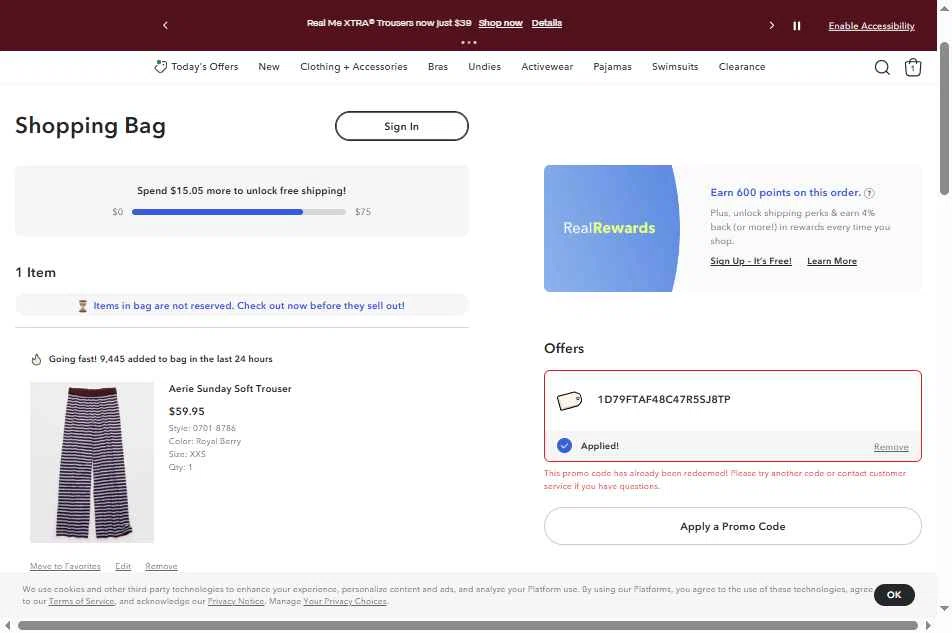952x633 pixels.
Task: Click the RealRewards blue banner image
Action: click(611, 228)
